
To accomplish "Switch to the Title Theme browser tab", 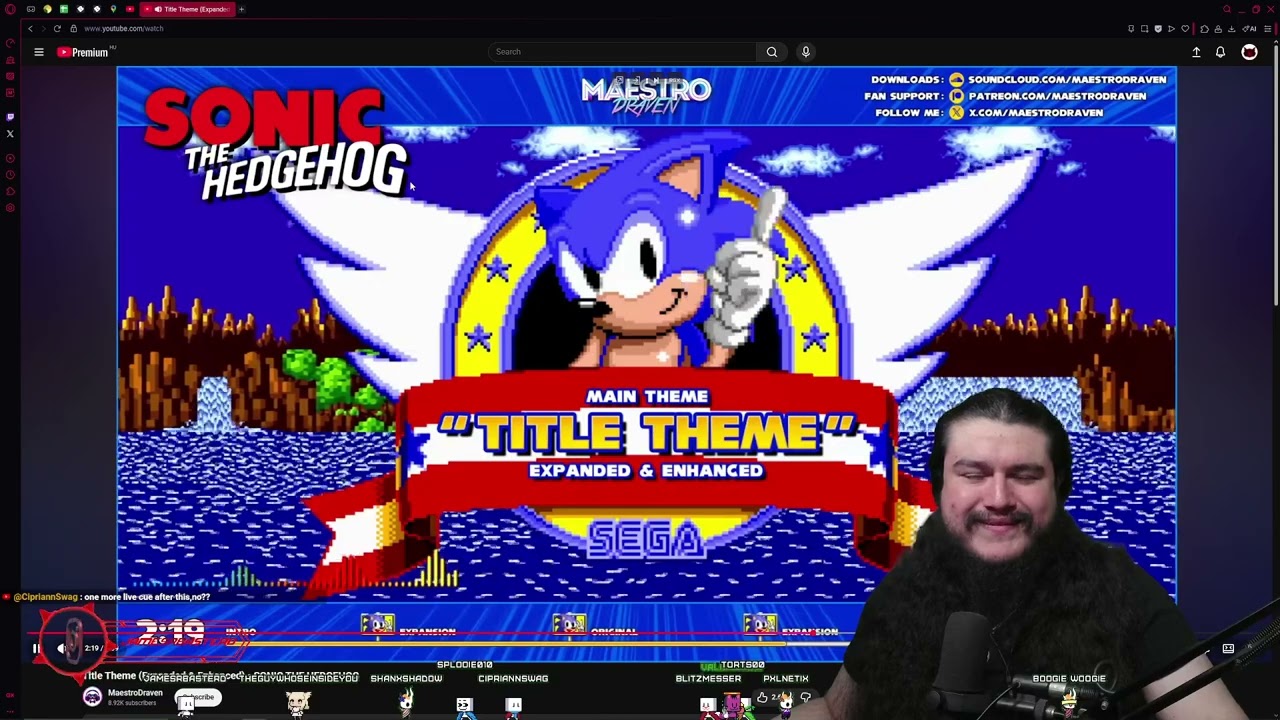I will coord(187,9).
